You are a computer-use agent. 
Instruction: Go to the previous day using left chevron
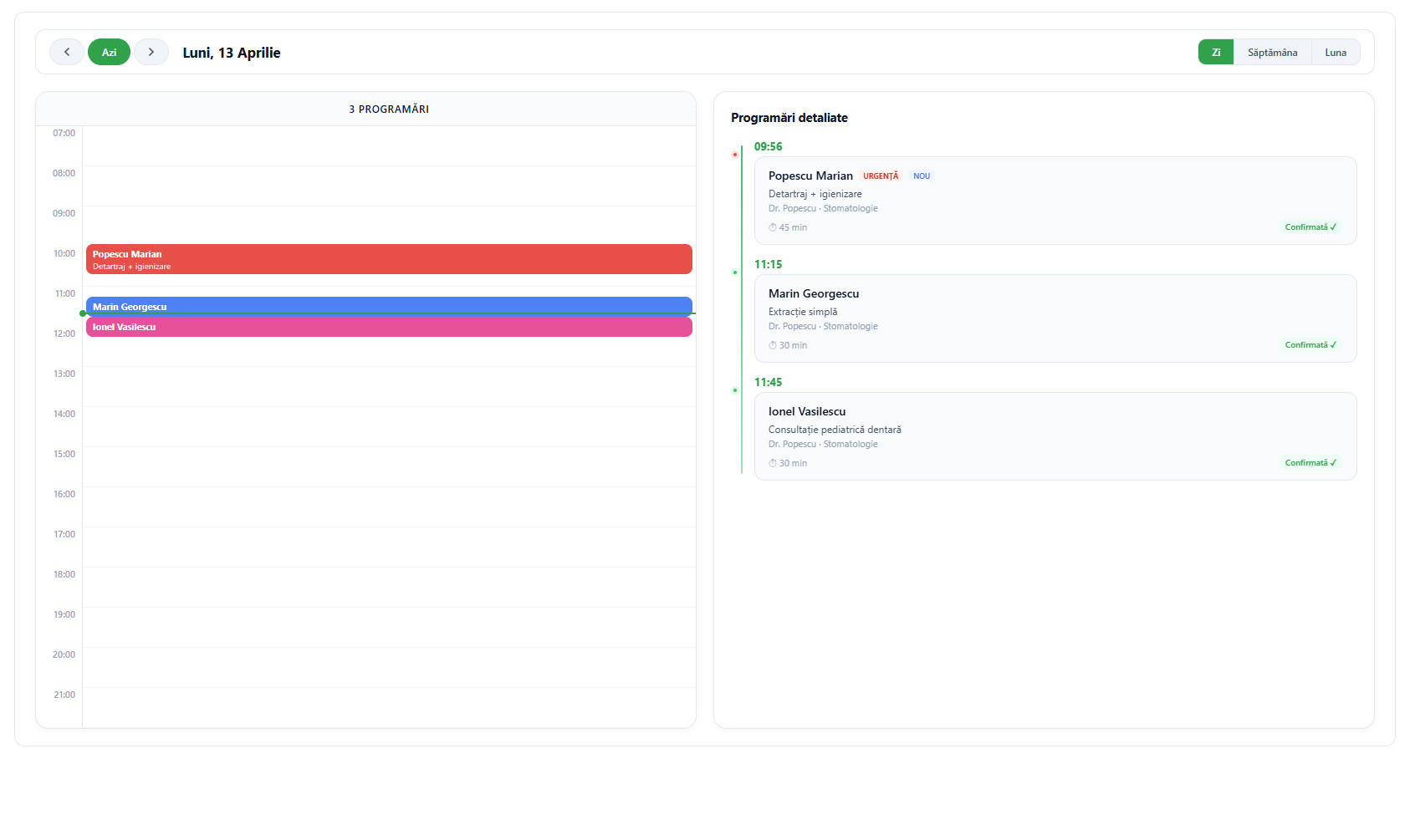(x=66, y=52)
